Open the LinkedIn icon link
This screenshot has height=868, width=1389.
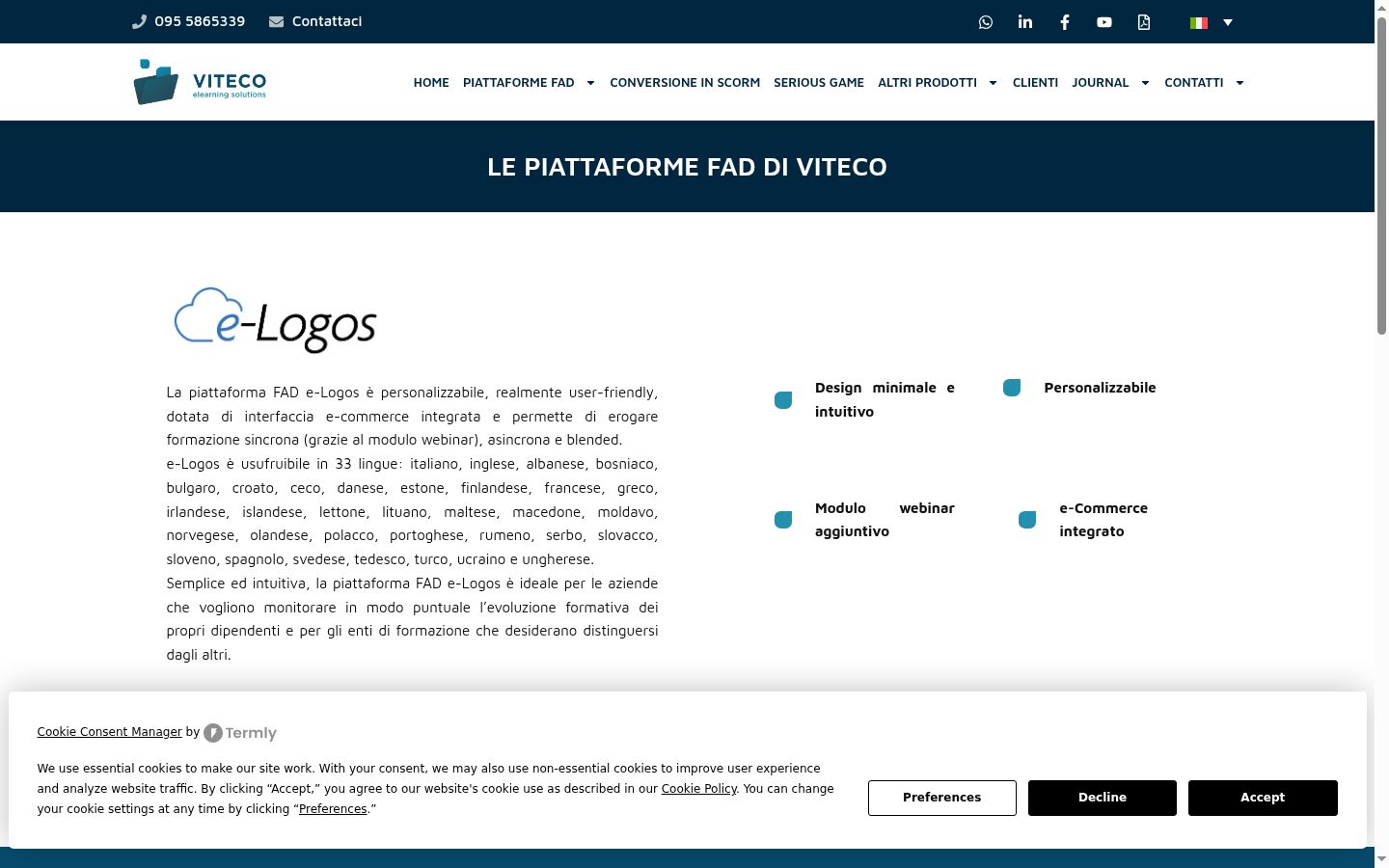coord(1025,22)
